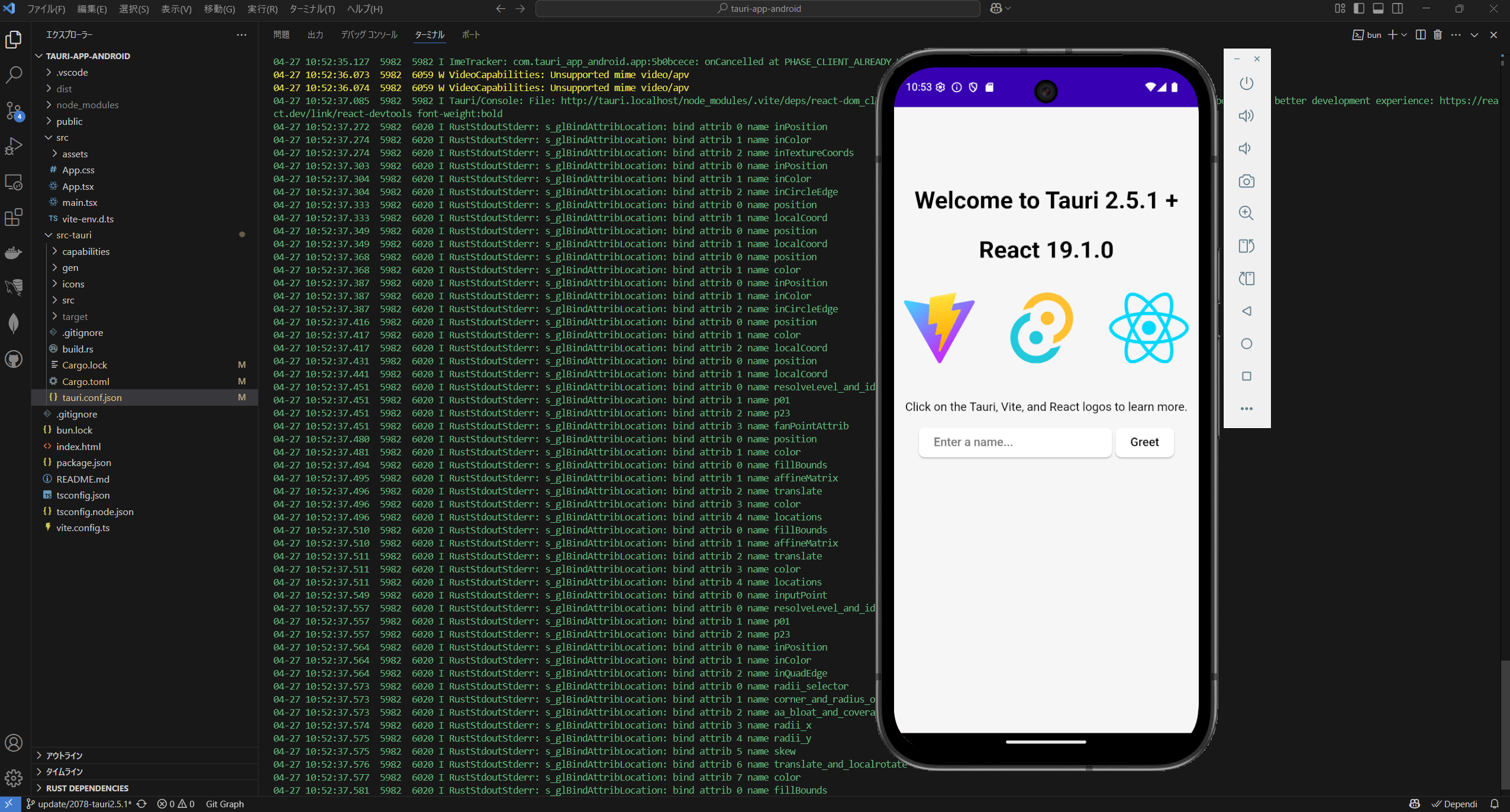Open the Remote Explorer view

(x=14, y=182)
